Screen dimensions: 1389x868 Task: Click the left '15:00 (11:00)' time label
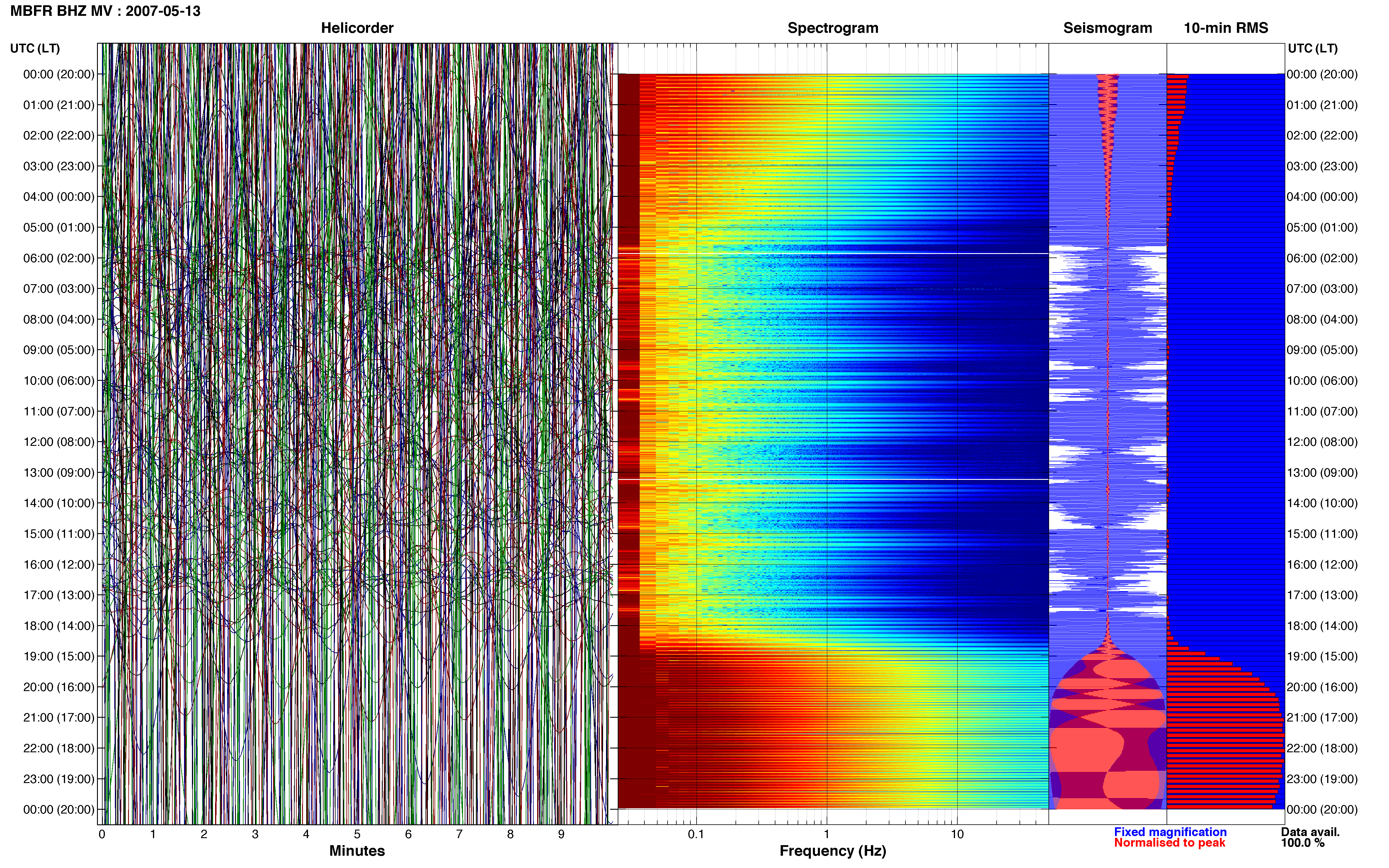(x=59, y=534)
